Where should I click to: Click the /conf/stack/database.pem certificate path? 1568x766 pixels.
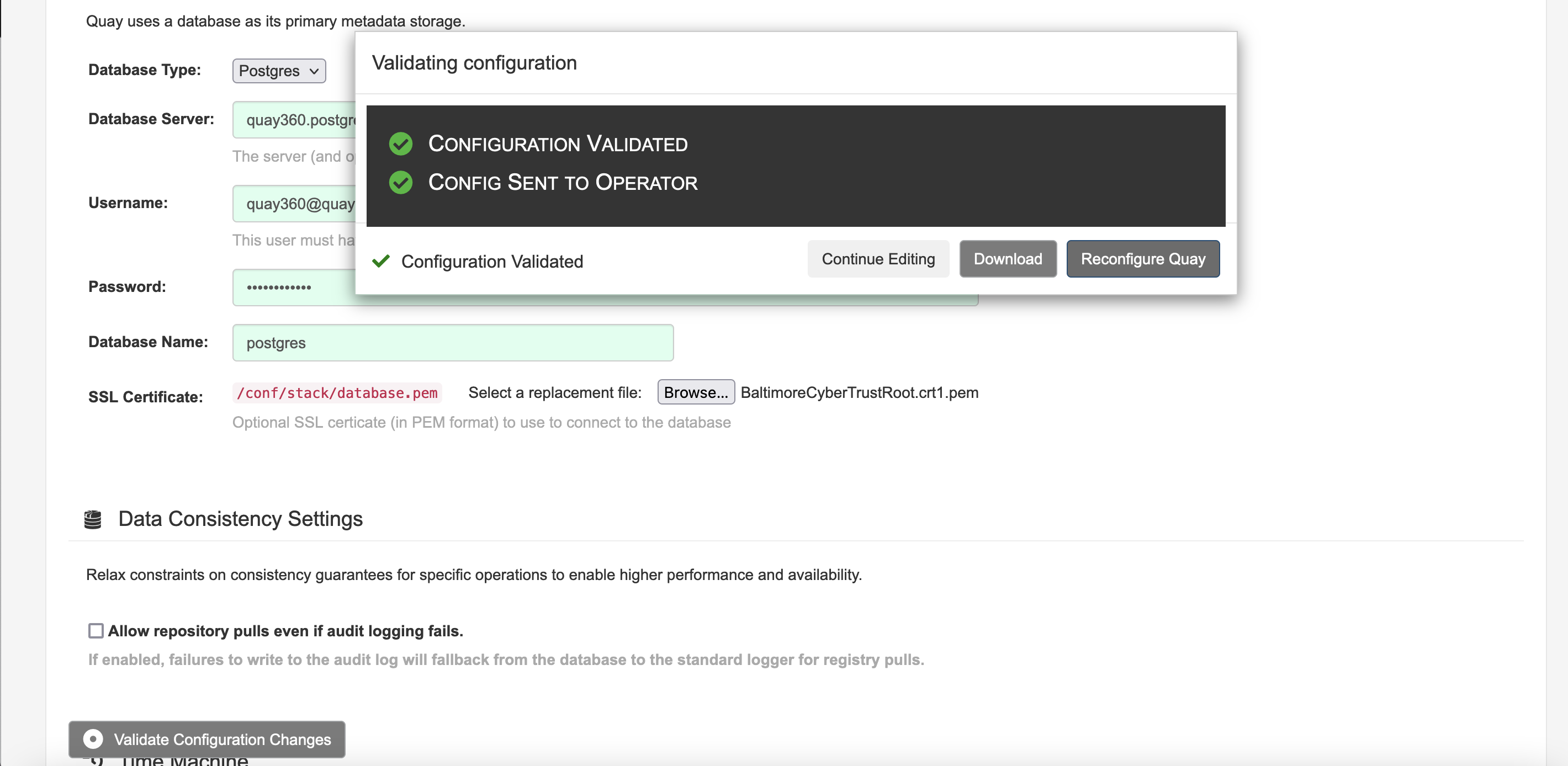pos(337,393)
